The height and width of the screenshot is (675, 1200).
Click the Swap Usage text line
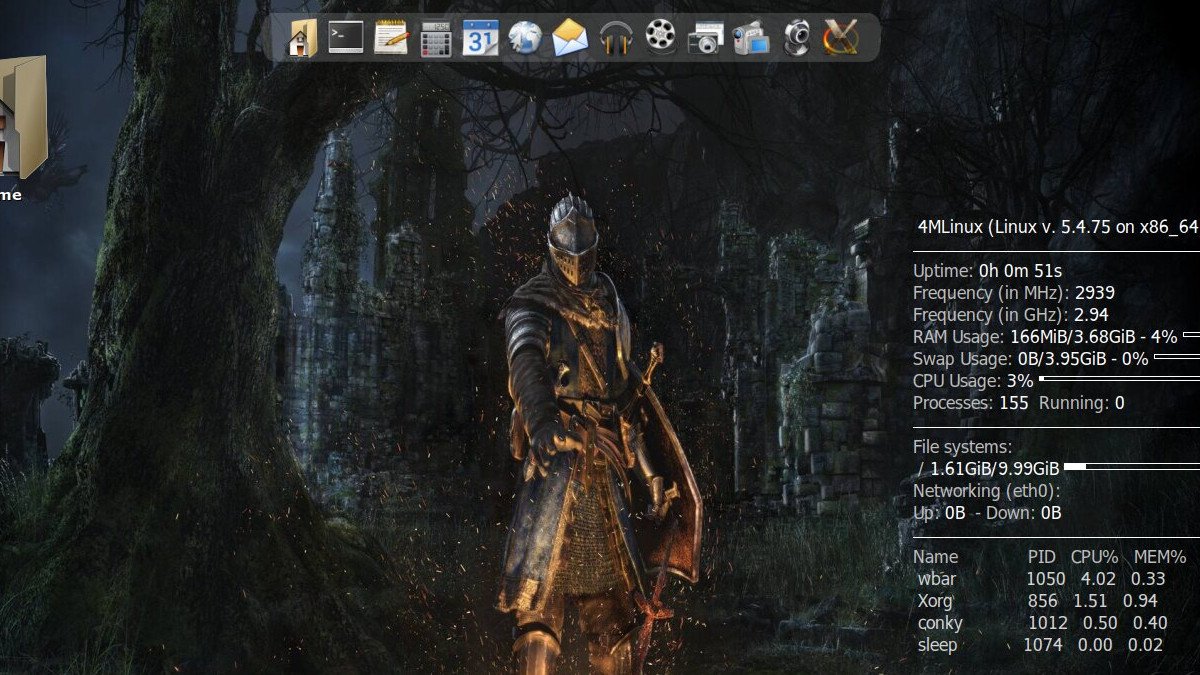(x=1031, y=359)
